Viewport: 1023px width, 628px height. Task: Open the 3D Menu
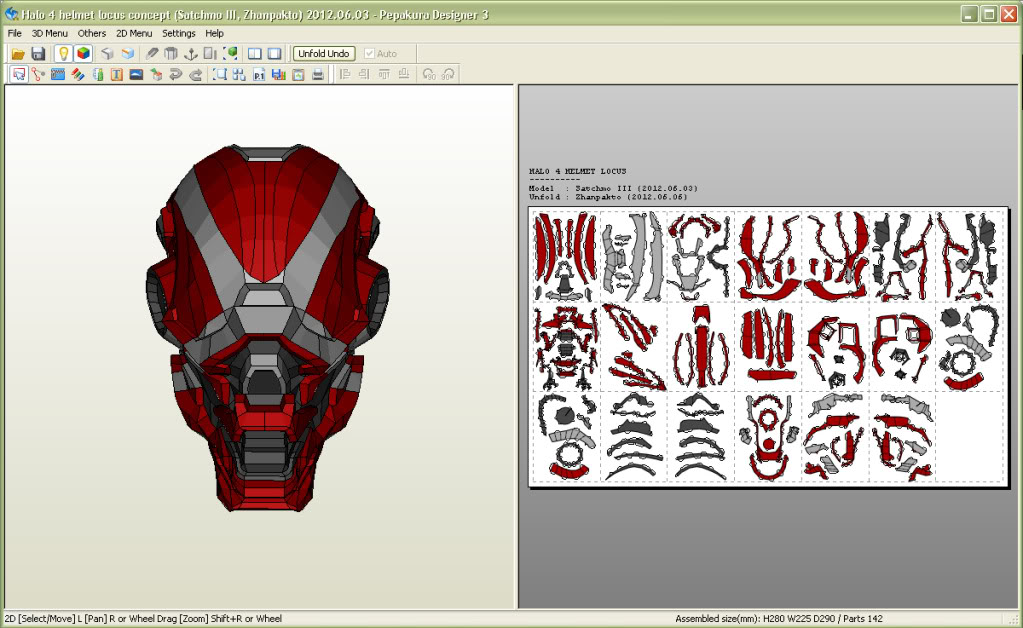(49, 33)
